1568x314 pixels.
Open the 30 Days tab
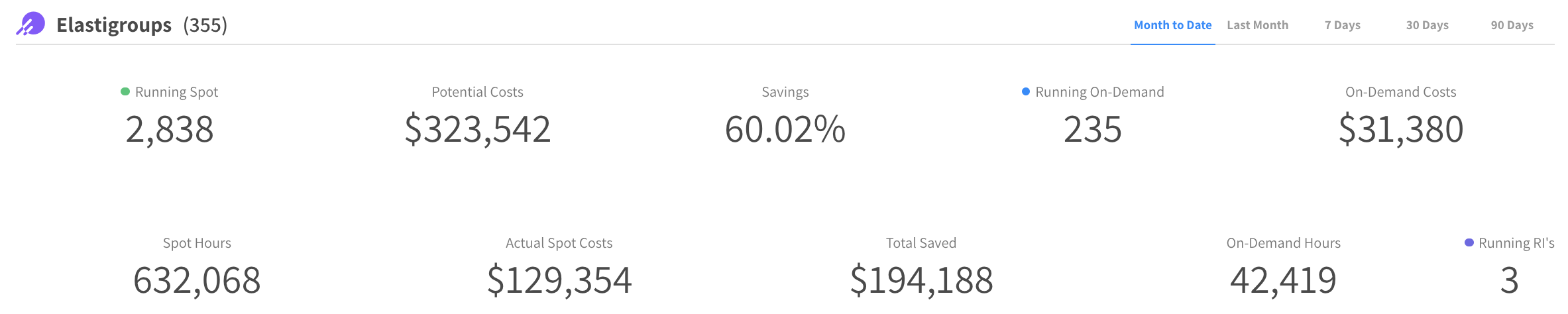click(1427, 25)
